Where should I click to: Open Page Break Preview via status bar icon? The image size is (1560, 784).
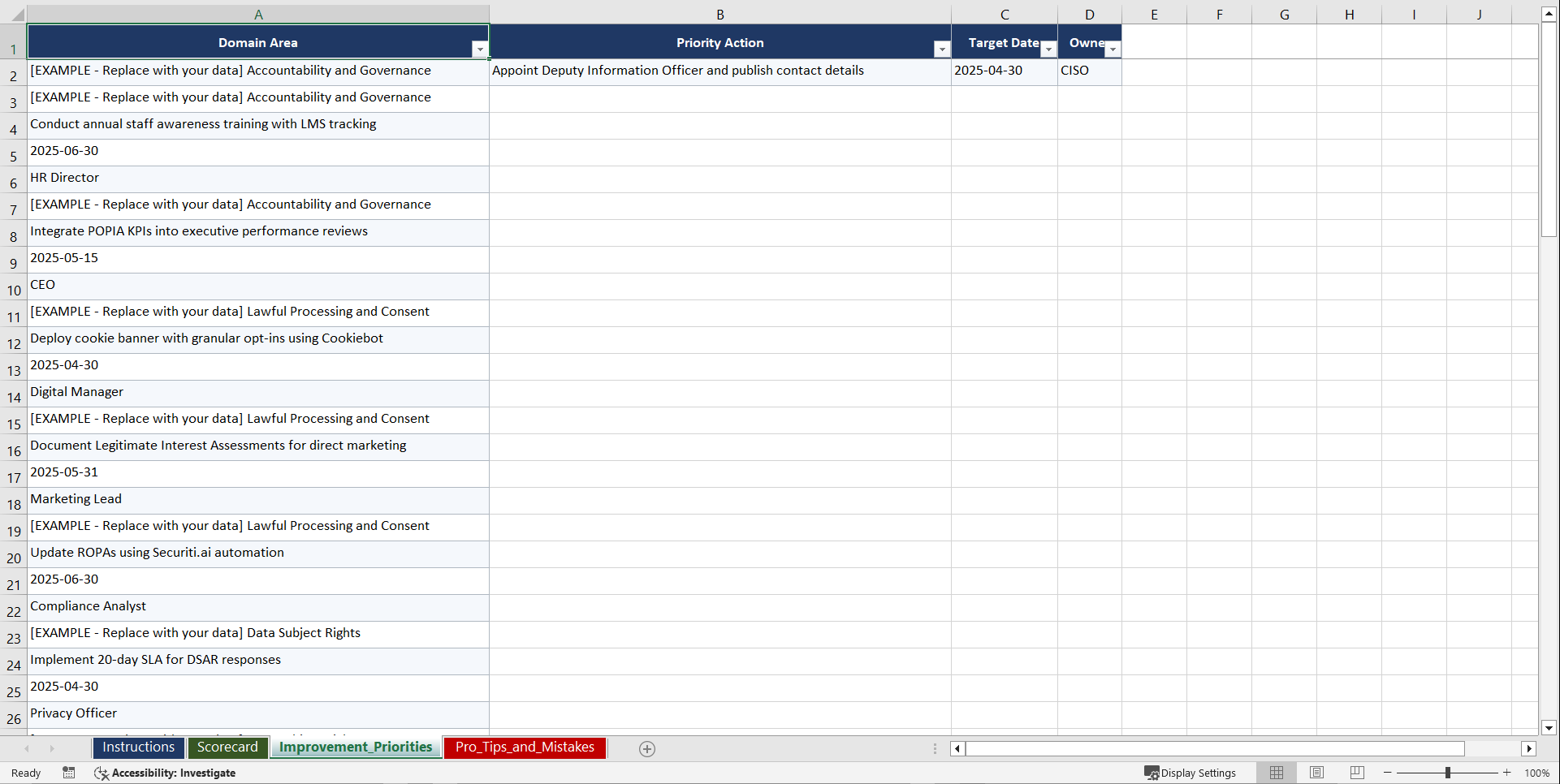point(1356,773)
